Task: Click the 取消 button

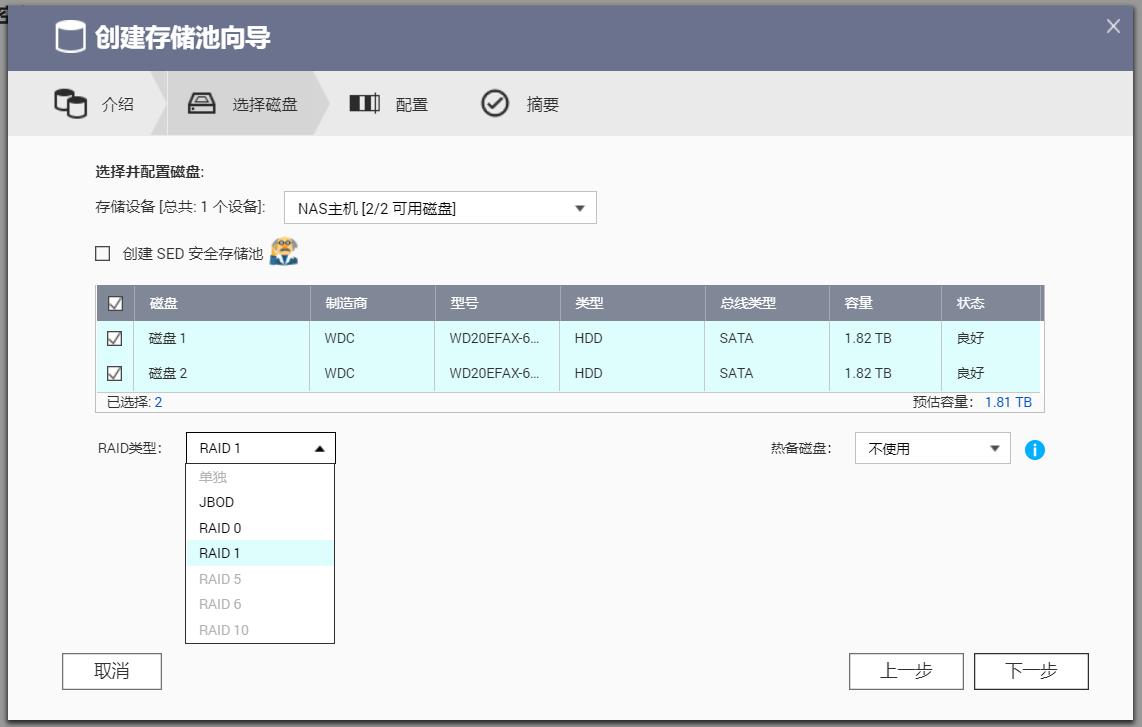Action: [111, 671]
